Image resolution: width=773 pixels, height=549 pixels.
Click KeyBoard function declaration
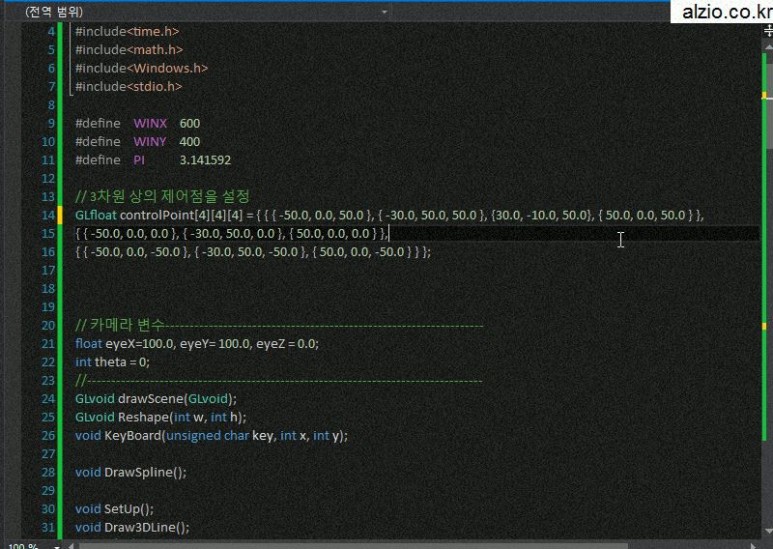pyautogui.click(x=211, y=436)
